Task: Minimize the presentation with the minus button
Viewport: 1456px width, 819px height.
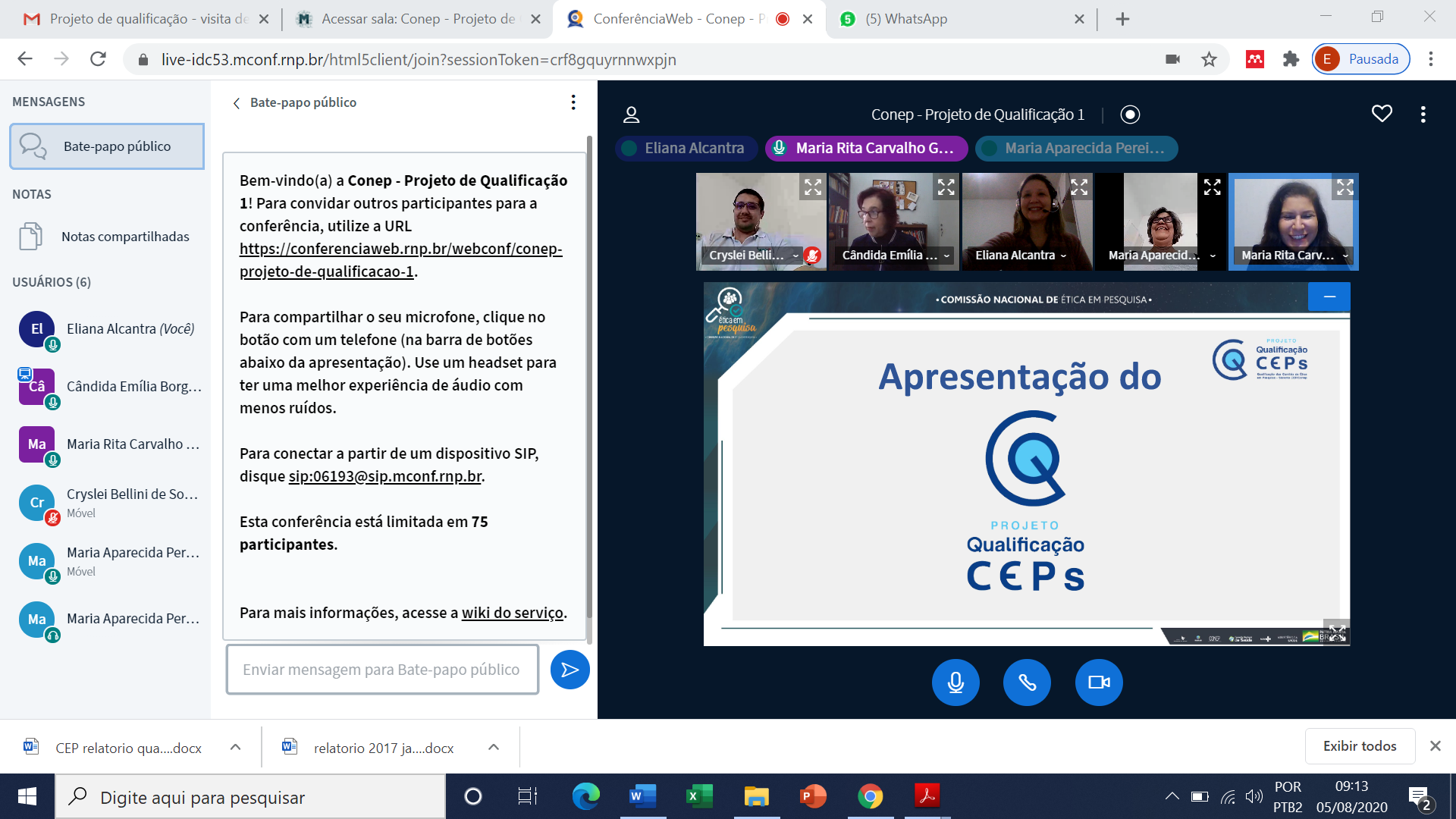Action: pyautogui.click(x=1329, y=297)
